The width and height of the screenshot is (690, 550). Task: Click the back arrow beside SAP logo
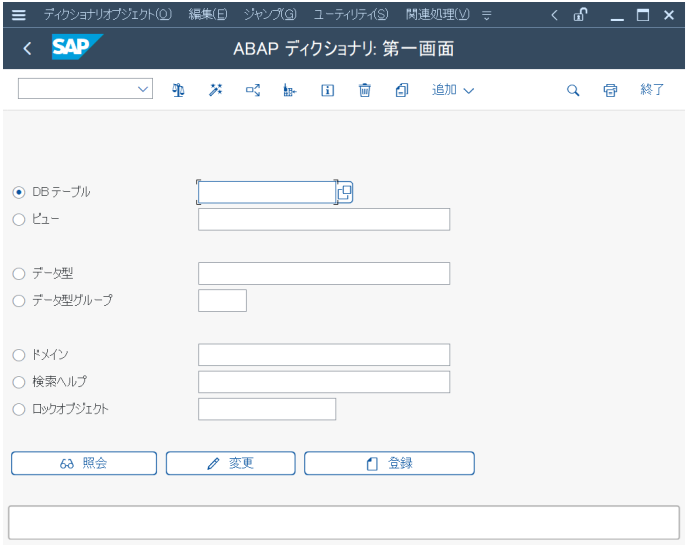point(27,48)
